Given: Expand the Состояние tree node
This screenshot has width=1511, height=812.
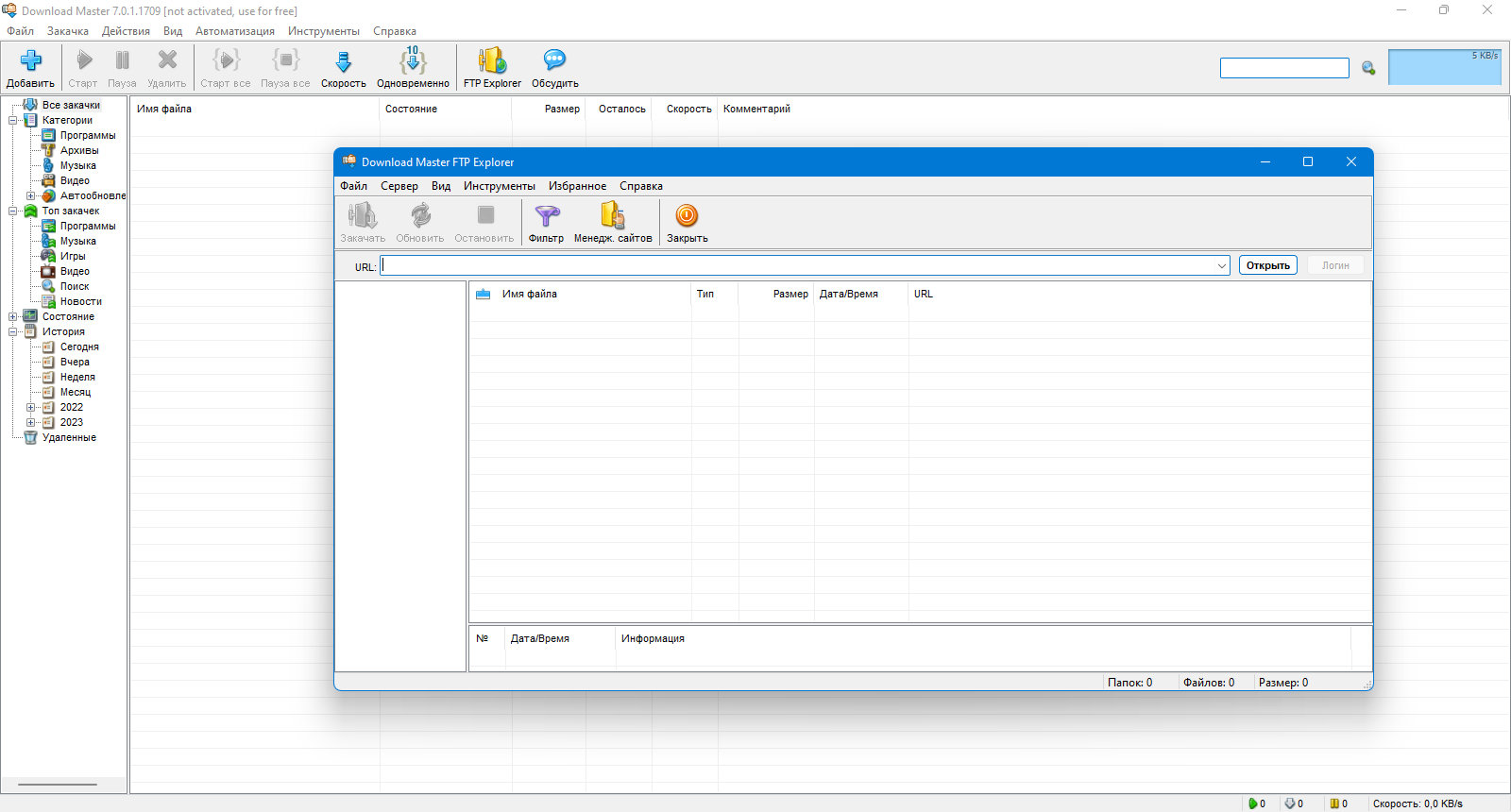Looking at the screenshot, I should click(x=13, y=316).
